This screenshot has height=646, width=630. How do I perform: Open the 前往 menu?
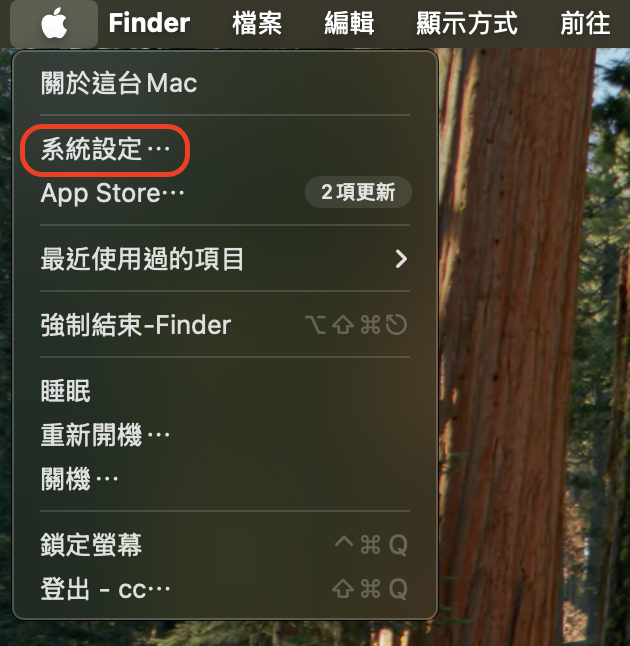tap(585, 23)
